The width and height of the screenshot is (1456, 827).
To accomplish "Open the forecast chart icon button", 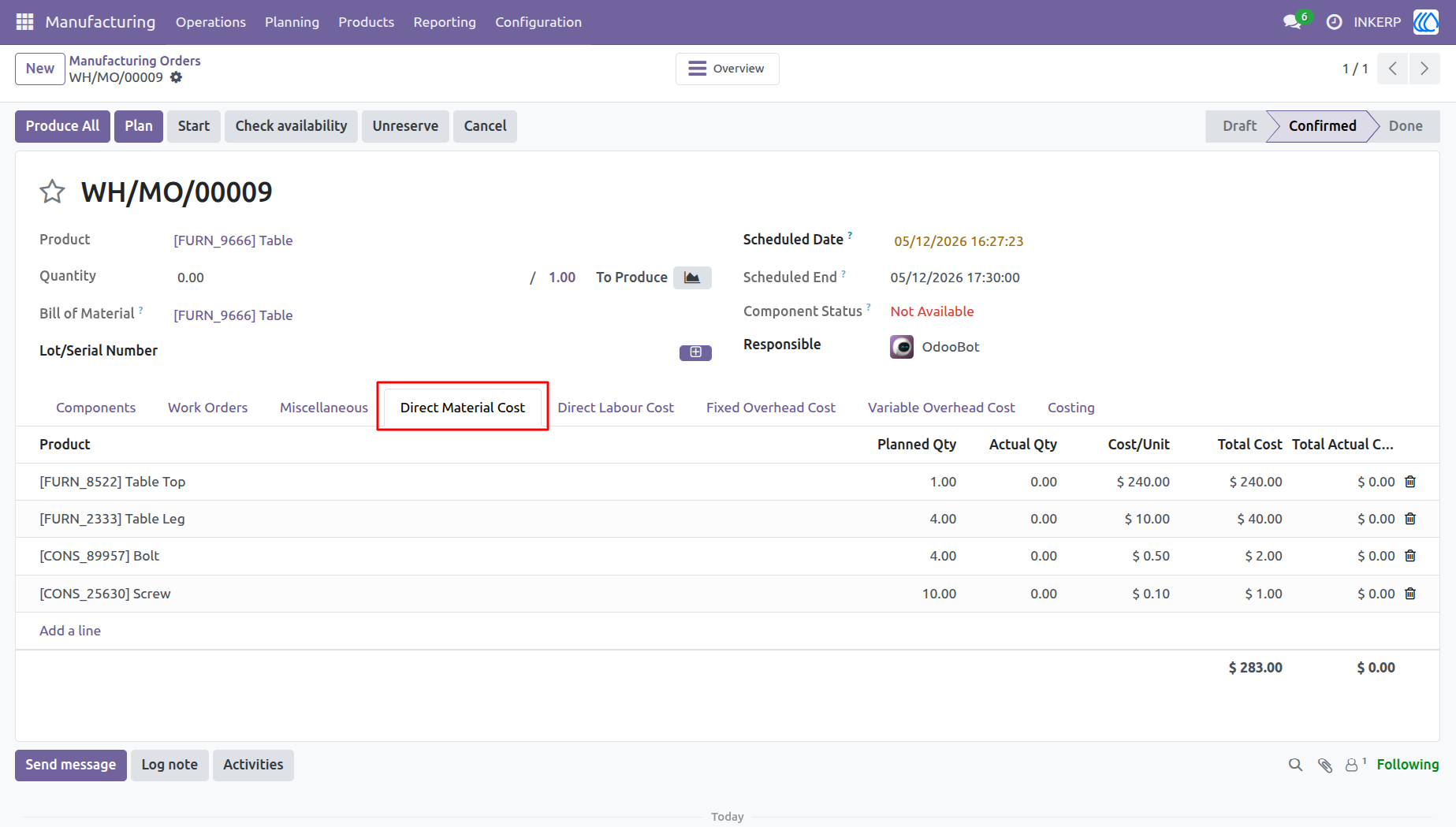I will coord(692,278).
